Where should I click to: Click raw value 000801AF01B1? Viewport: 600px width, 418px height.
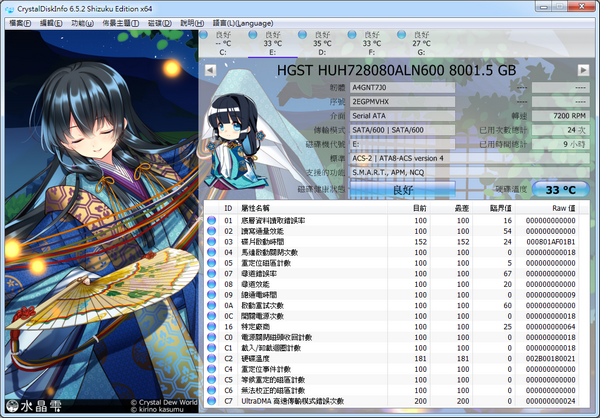coord(551,242)
